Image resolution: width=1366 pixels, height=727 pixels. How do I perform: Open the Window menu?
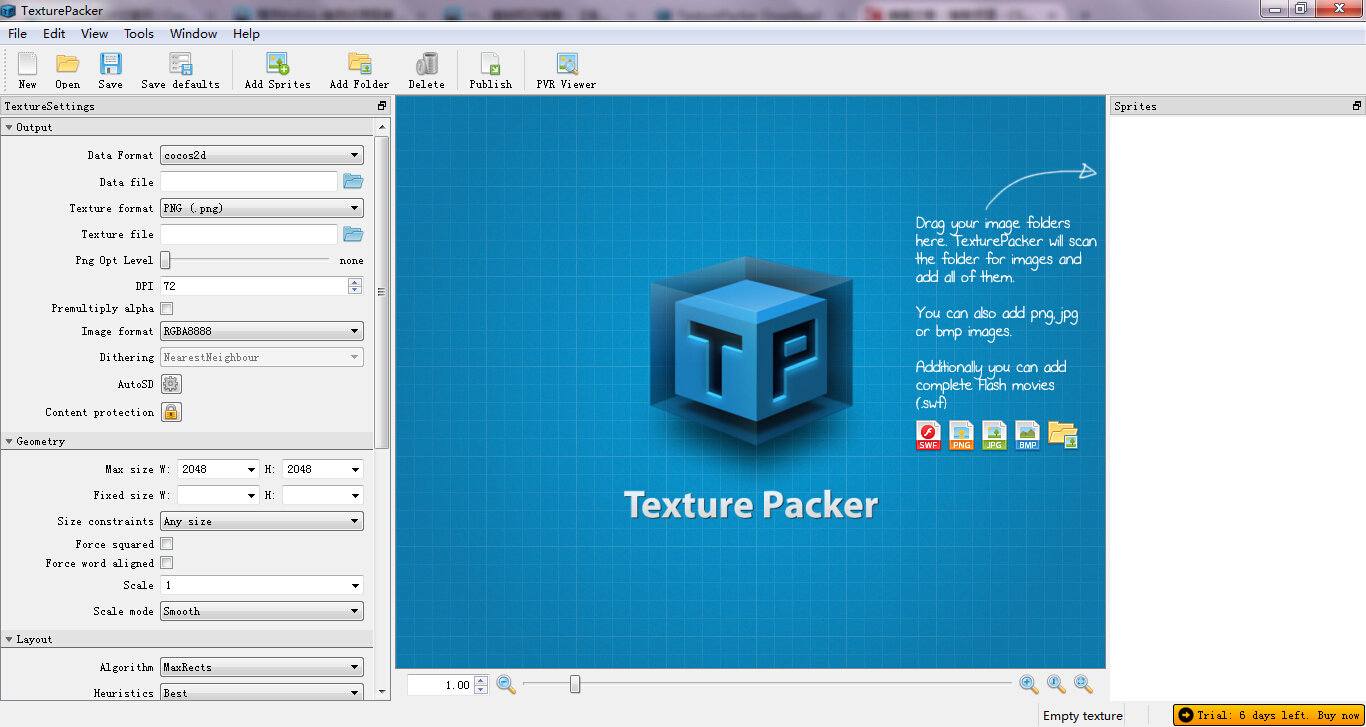click(193, 33)
